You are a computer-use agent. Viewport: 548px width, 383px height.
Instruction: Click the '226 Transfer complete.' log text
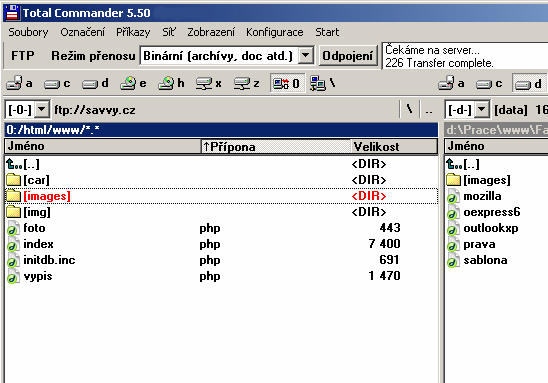[x=439, y=63]
